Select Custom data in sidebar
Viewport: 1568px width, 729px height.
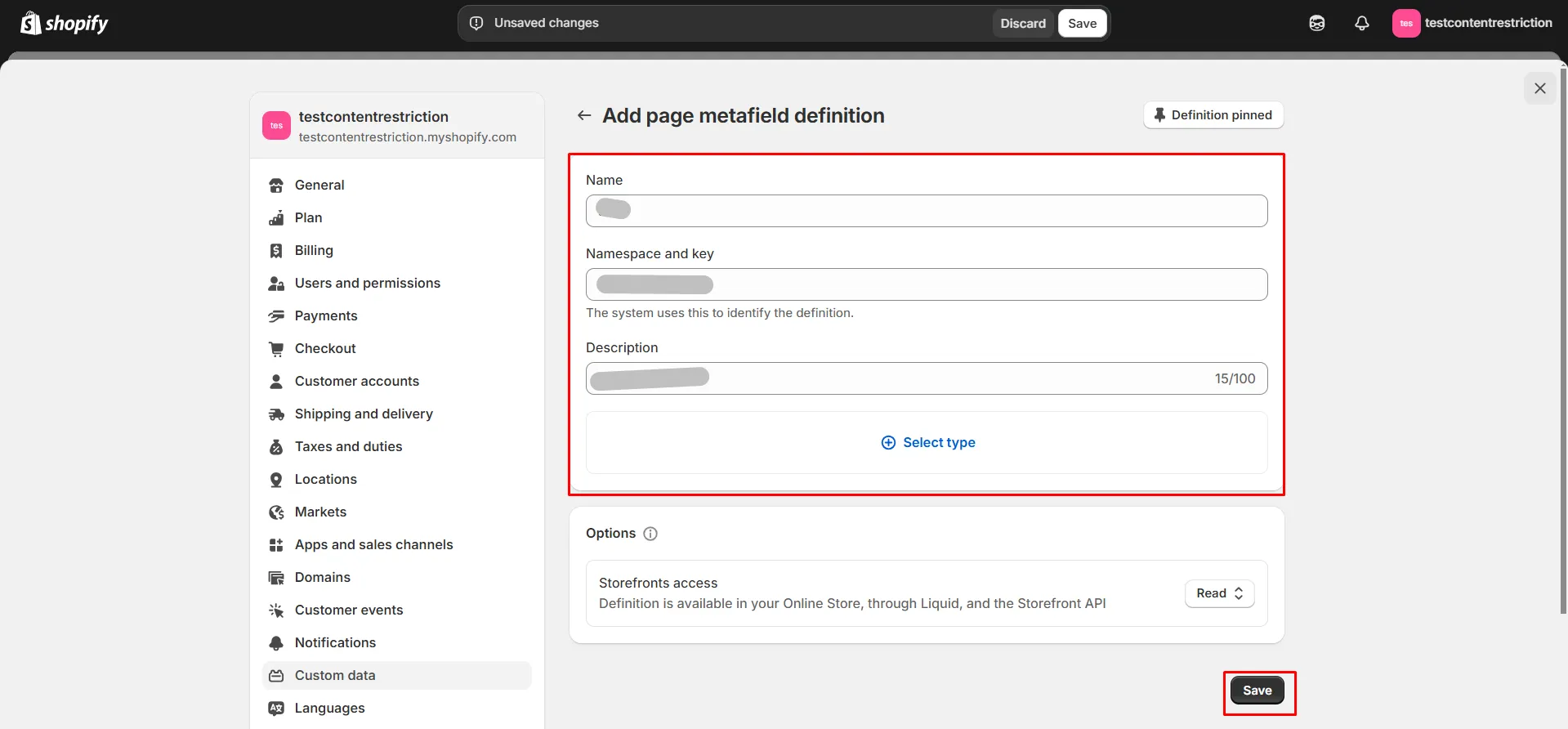pos(396,676)
